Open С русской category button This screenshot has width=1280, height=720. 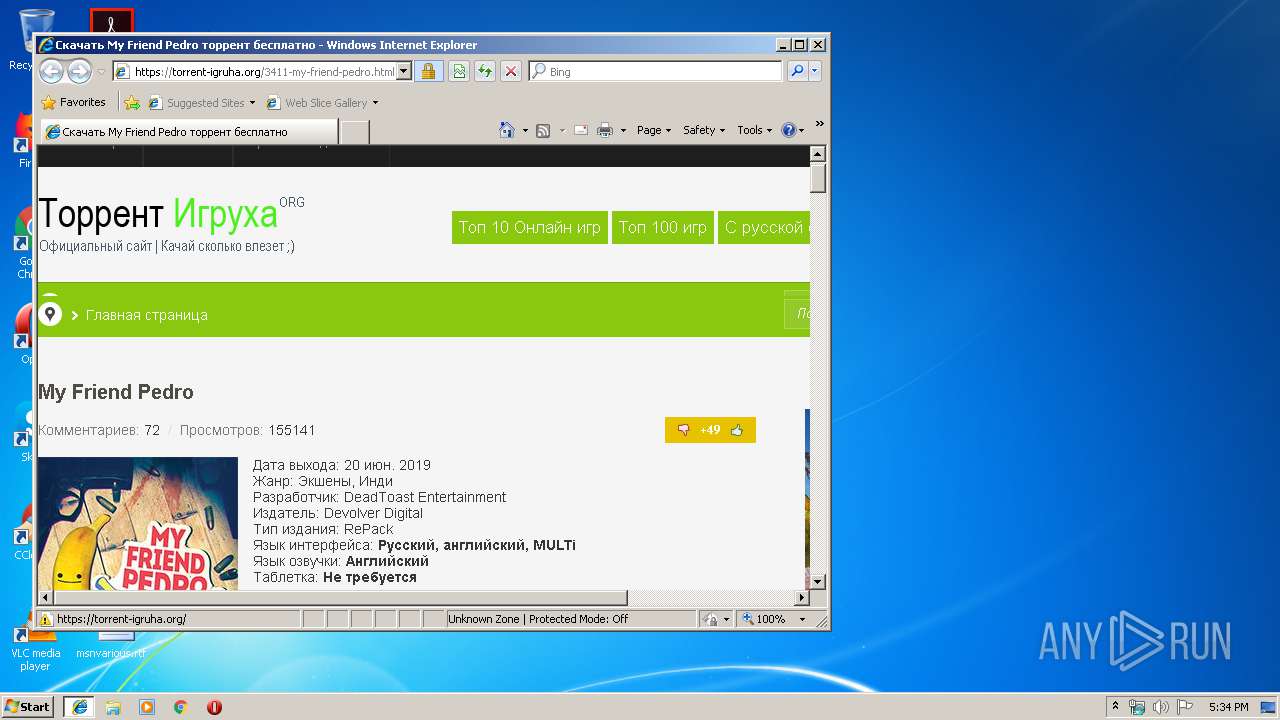coord(764,227)
